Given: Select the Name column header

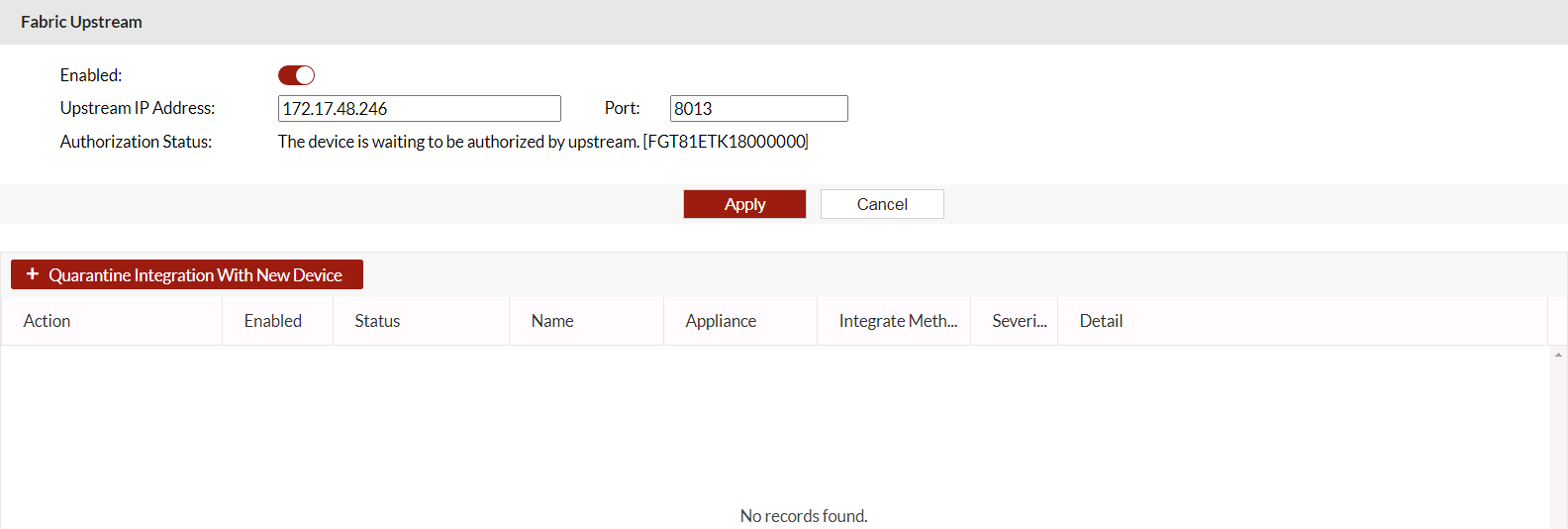Looking at the screenshot, I should coord(552,321).
